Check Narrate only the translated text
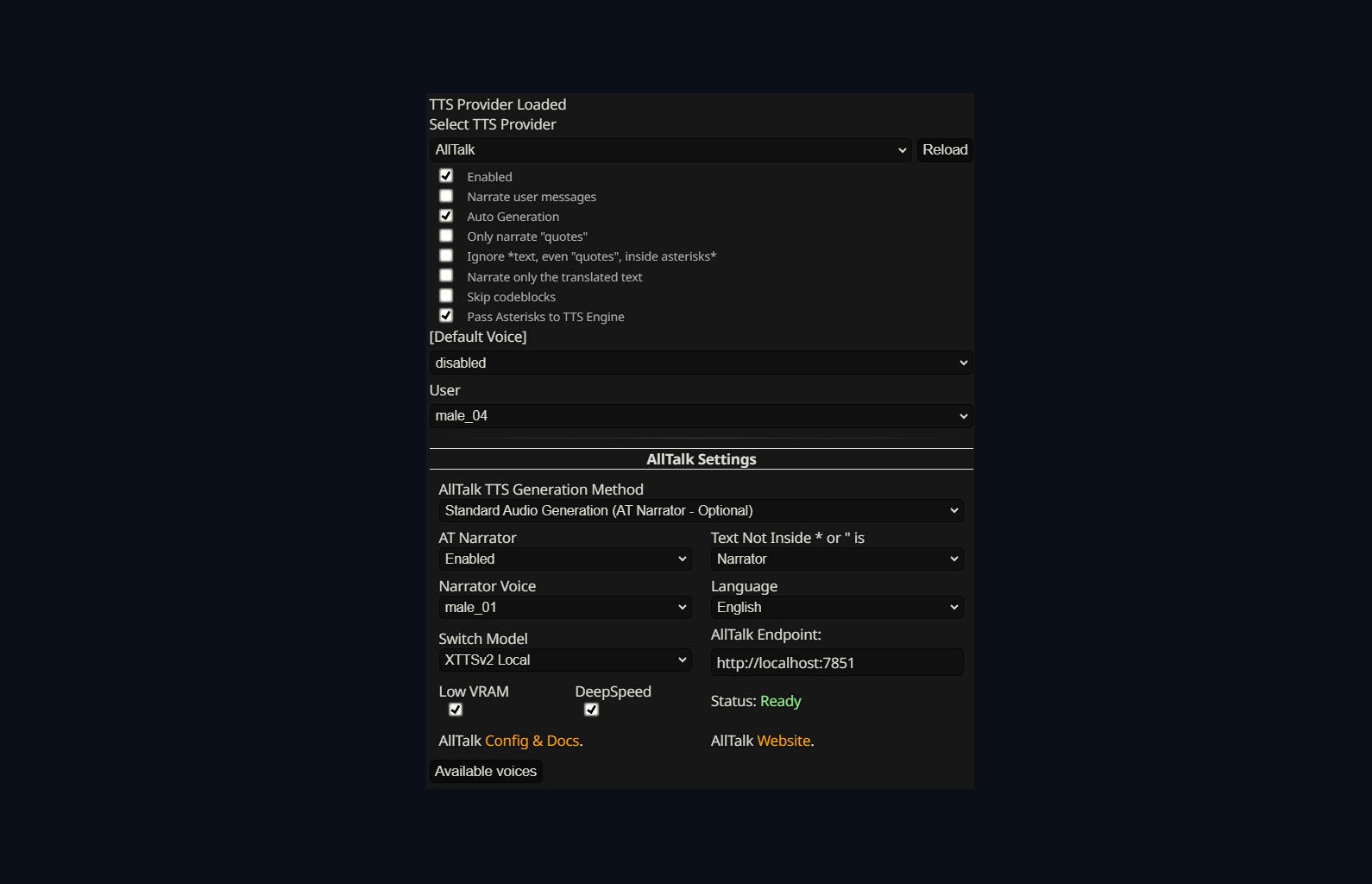The image size is (1372, 884). (x=446, y=275)
